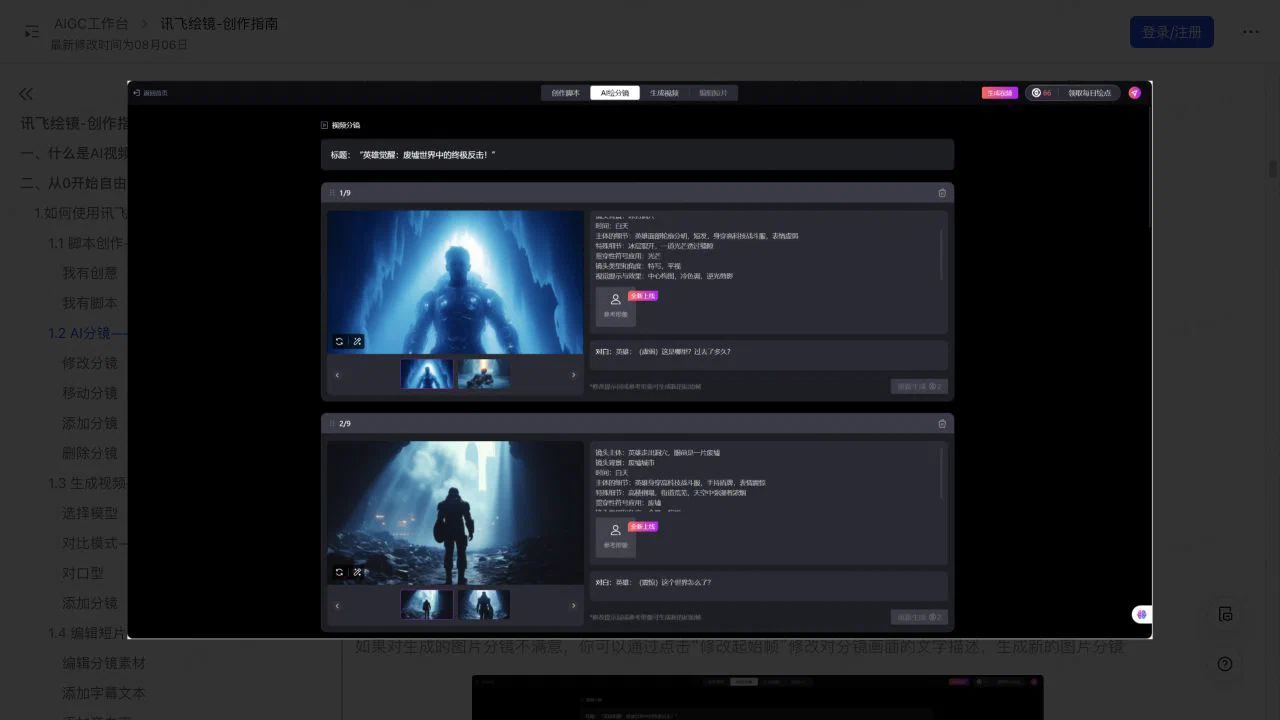The image size is (1280, 720).
Task: Open the AIGC工作台 breadcrumb link
Action: [x=91, y=24]
